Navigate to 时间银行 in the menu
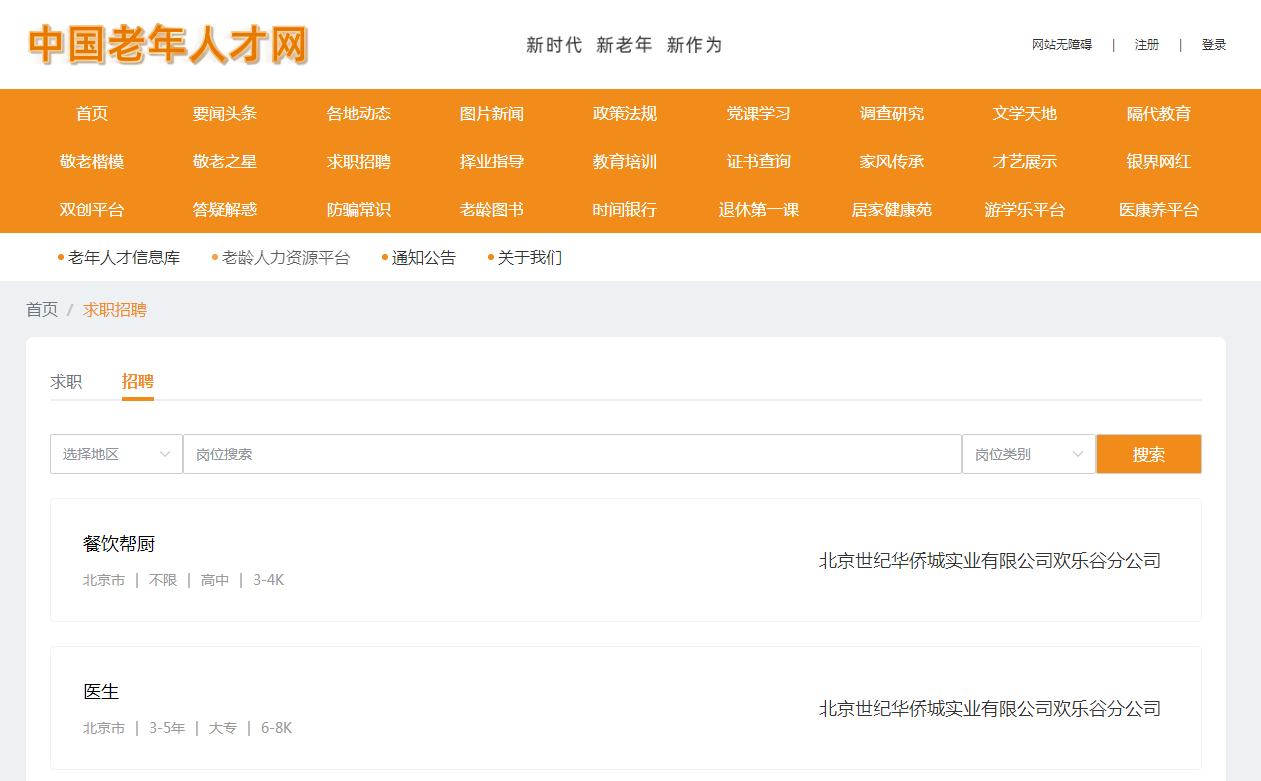1261x781 pixels. click(624, 210)
